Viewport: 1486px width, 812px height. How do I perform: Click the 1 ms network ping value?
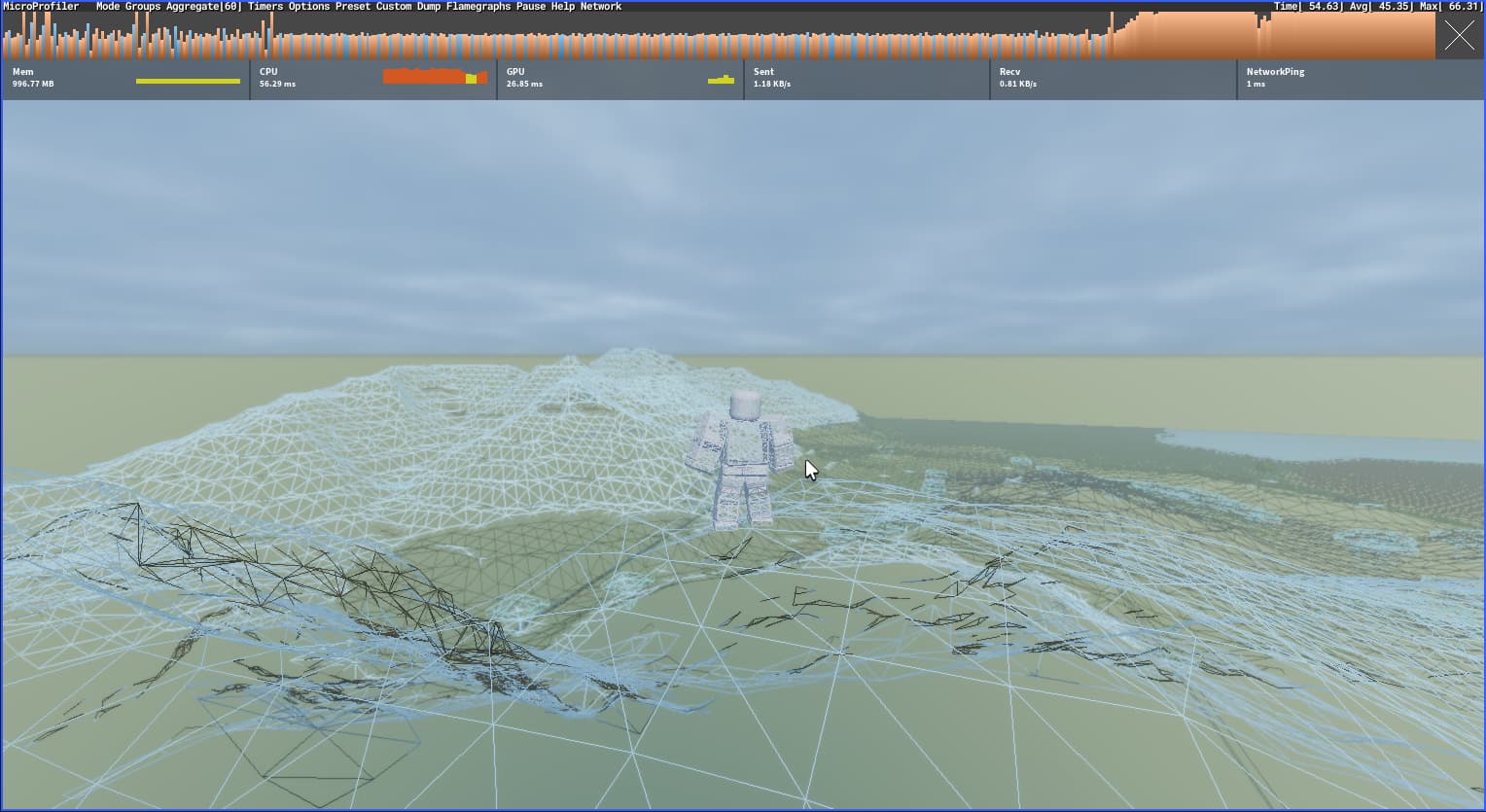[1256, 85]
